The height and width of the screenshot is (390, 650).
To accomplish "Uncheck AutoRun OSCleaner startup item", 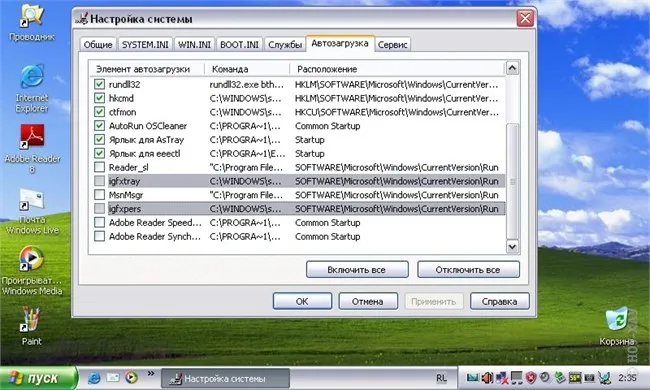I will [99, 126].
